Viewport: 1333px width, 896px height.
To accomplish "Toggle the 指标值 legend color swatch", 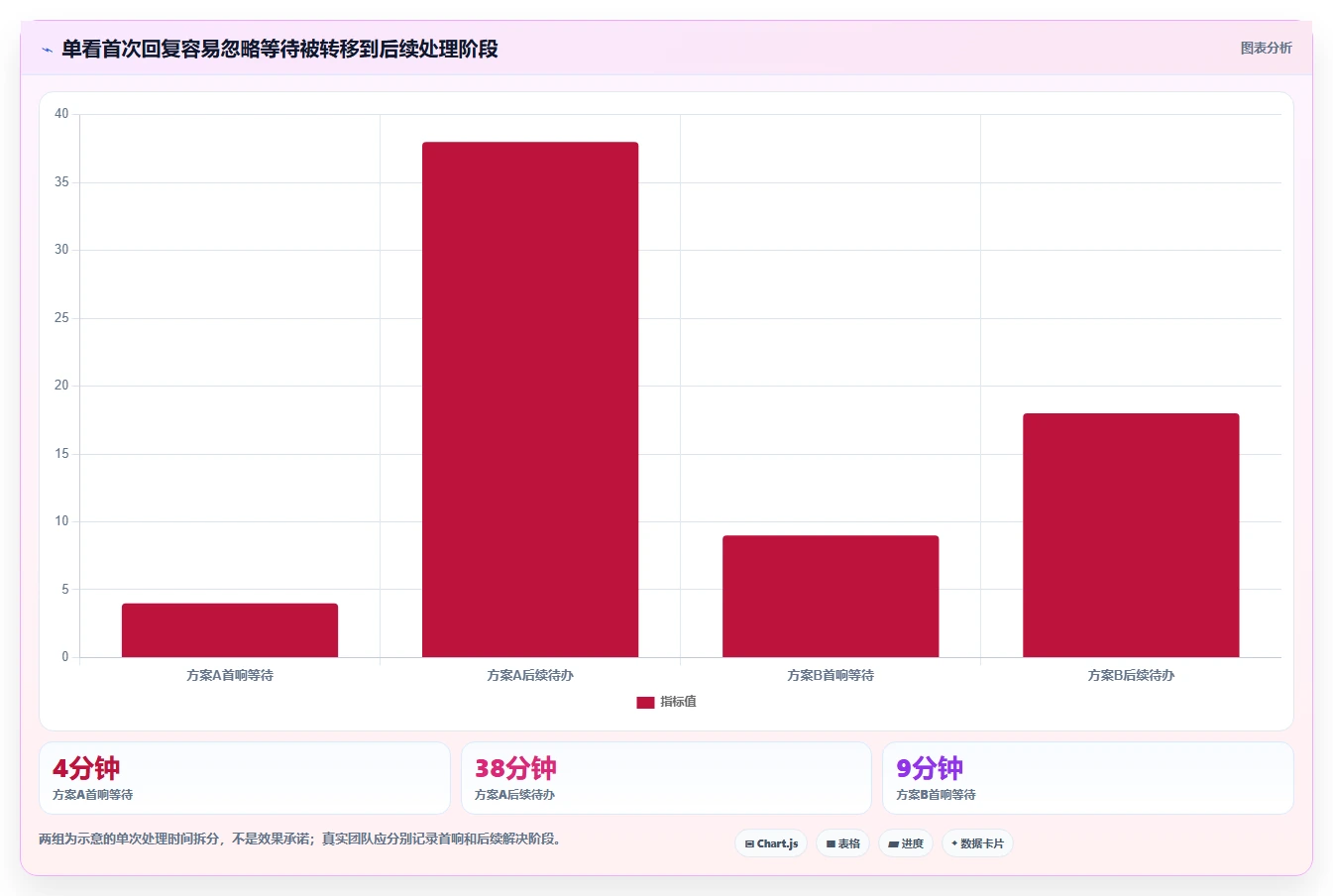I will pos(645,702).
